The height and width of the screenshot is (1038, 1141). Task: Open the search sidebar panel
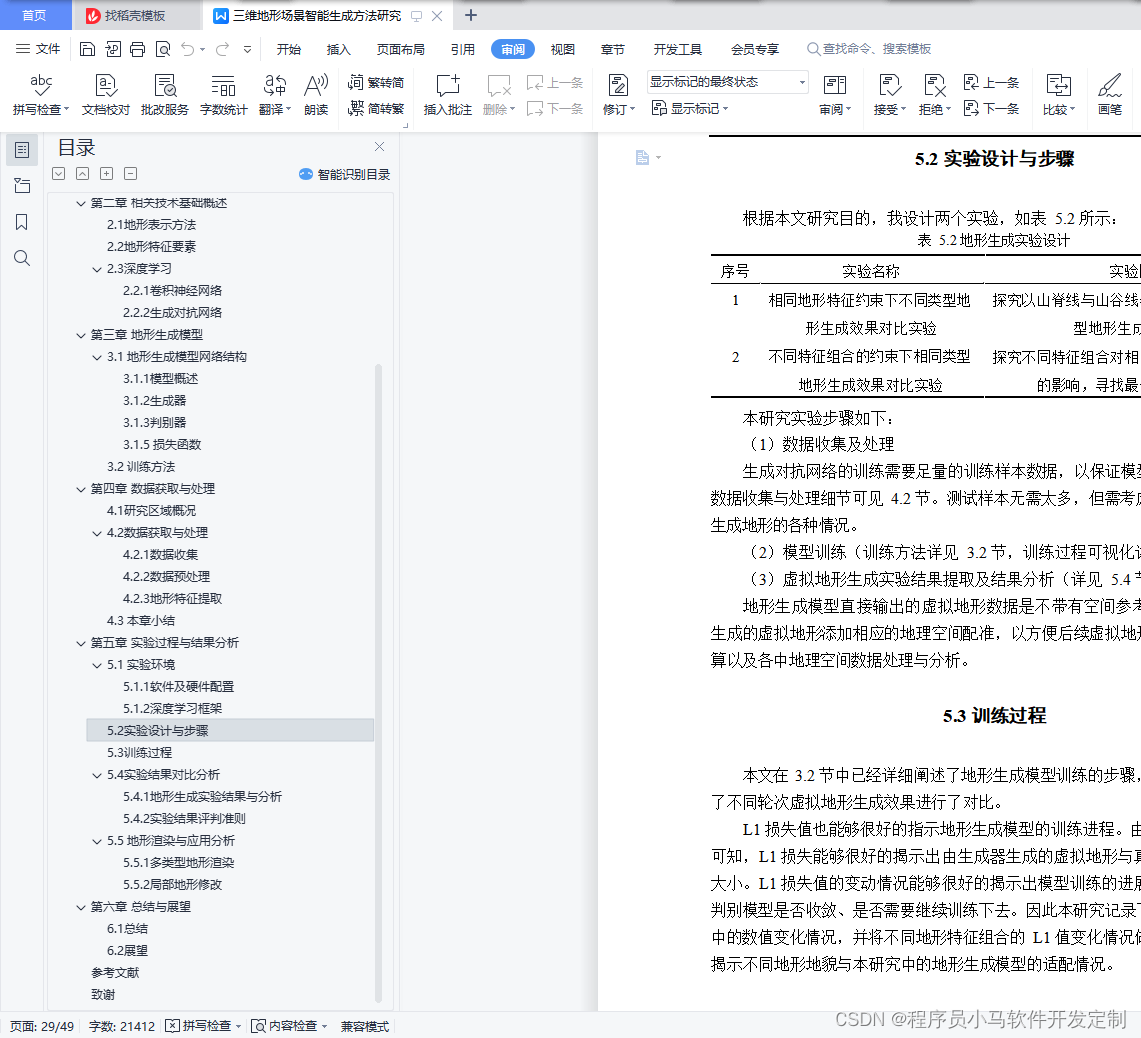click(x=22, y=258)
